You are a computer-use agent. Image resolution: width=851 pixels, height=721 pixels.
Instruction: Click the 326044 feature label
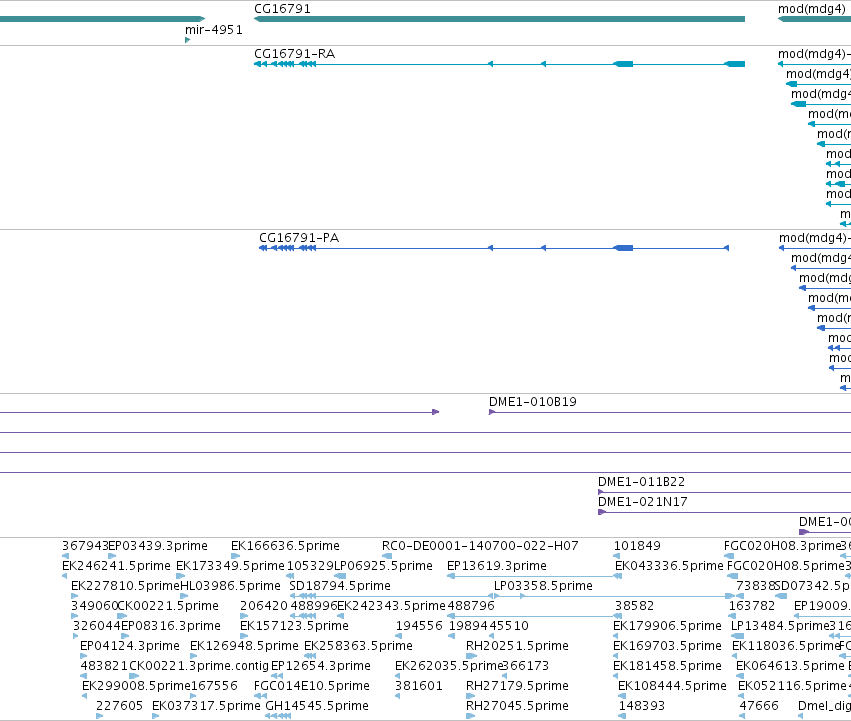(x=97, y=626)
